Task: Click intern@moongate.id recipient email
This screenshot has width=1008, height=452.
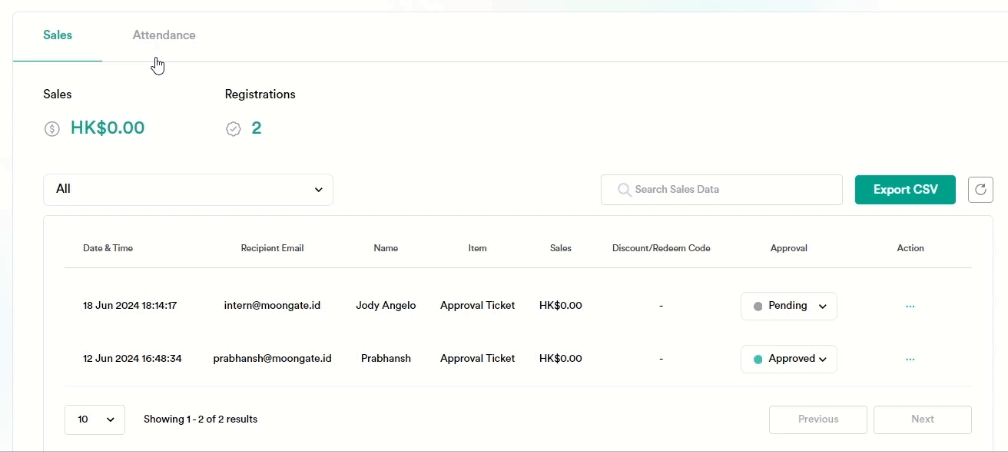Action: [x=272, y=306]
